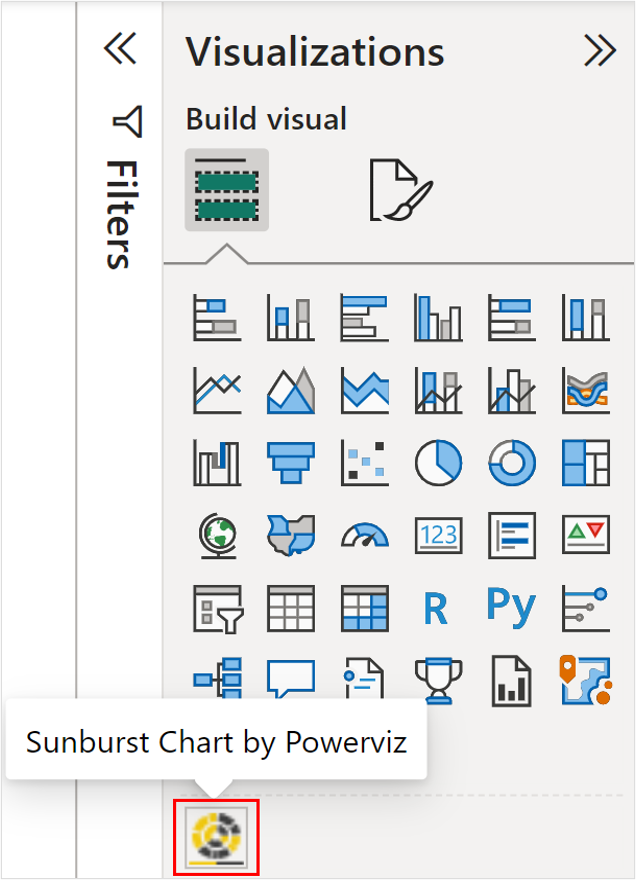
Task: Select the Stacked bar chart visual
Action: click(217, 318)
